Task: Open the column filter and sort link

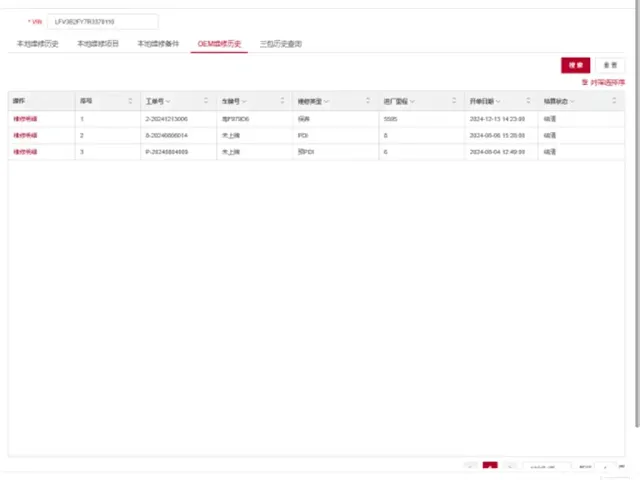Action: (x=603, y=82)
